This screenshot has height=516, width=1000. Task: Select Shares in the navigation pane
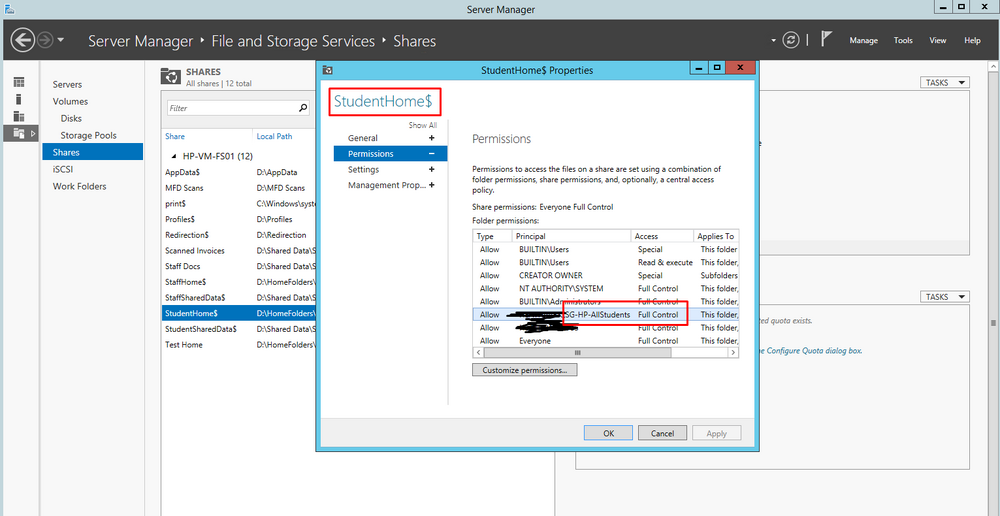point(93,152)
